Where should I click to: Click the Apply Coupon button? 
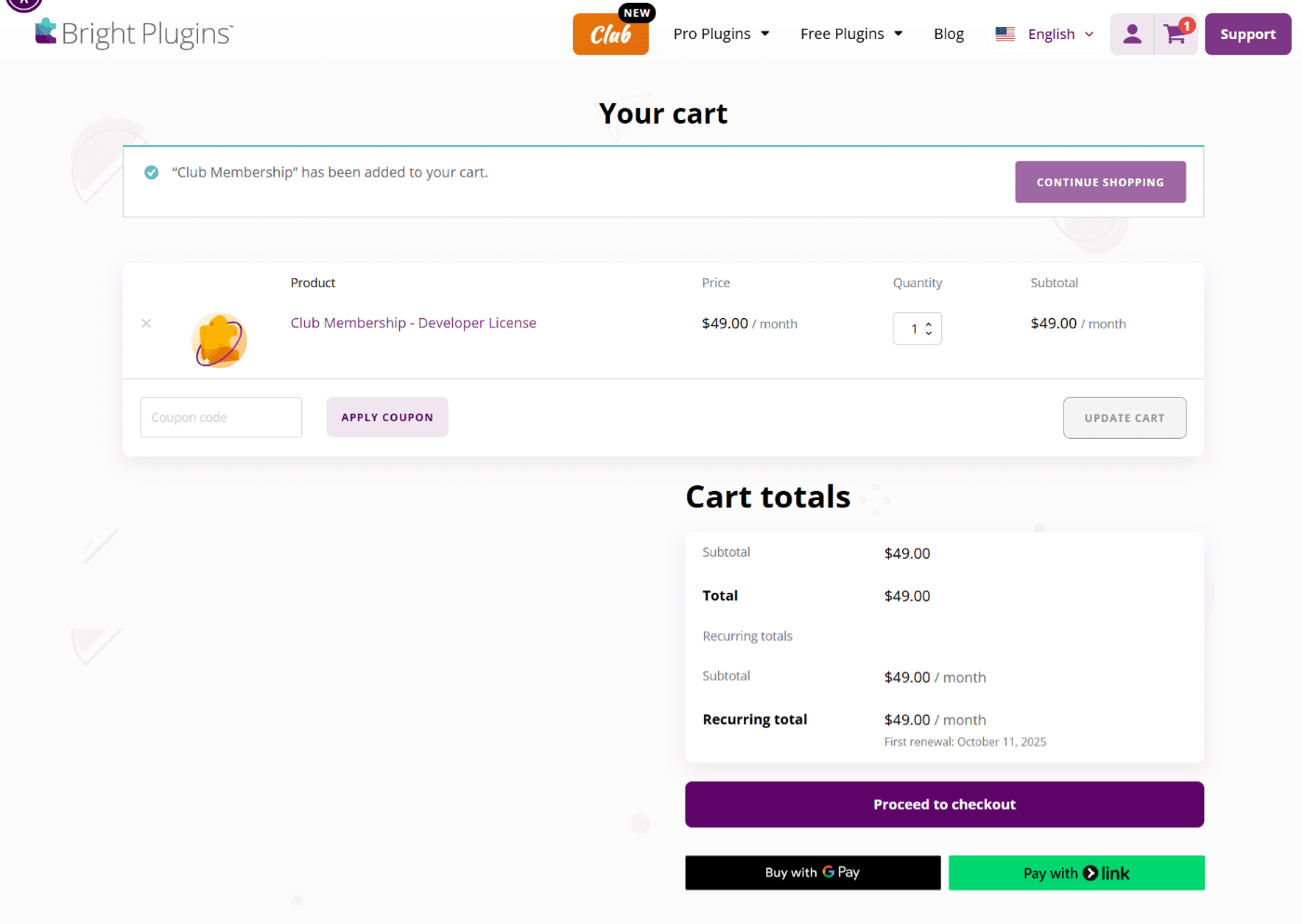tap(387, 417)
